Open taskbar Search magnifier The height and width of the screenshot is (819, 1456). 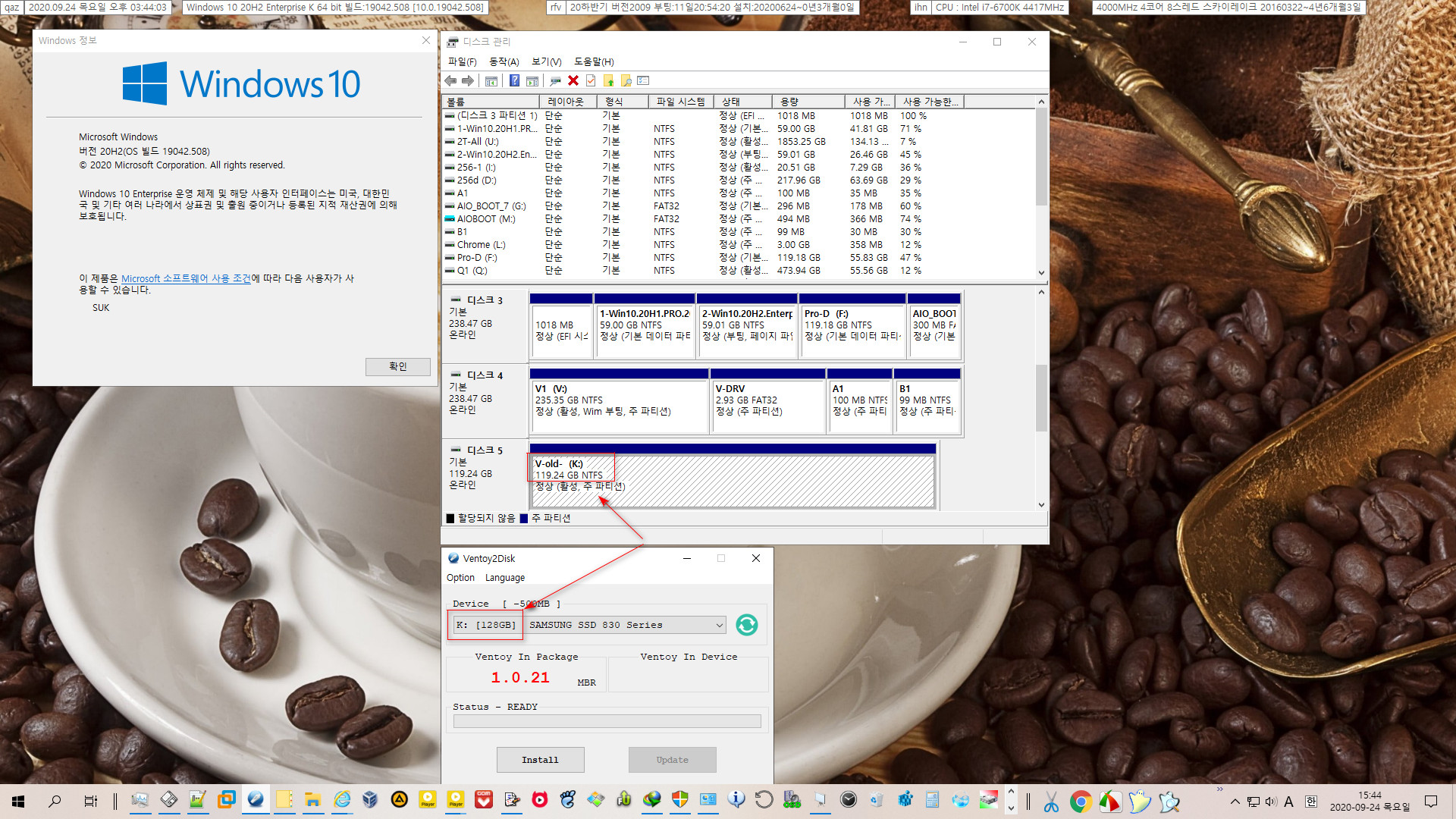click(55, 801)
